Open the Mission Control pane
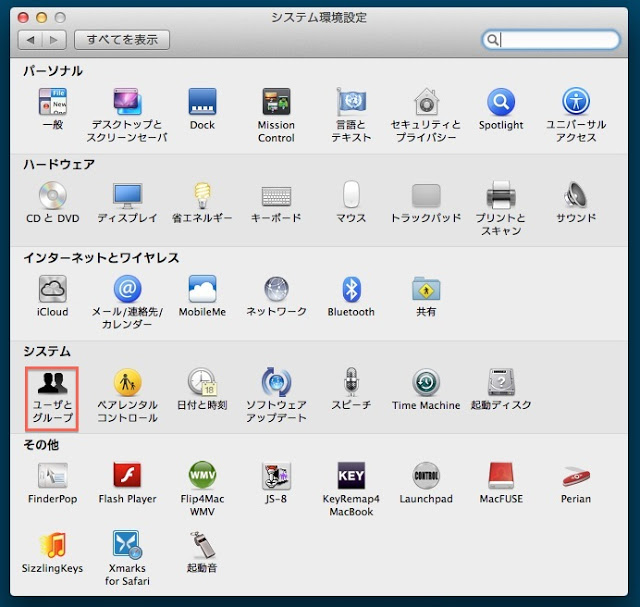The height and width of the screenshot is (607, 640). pos(276,115)
